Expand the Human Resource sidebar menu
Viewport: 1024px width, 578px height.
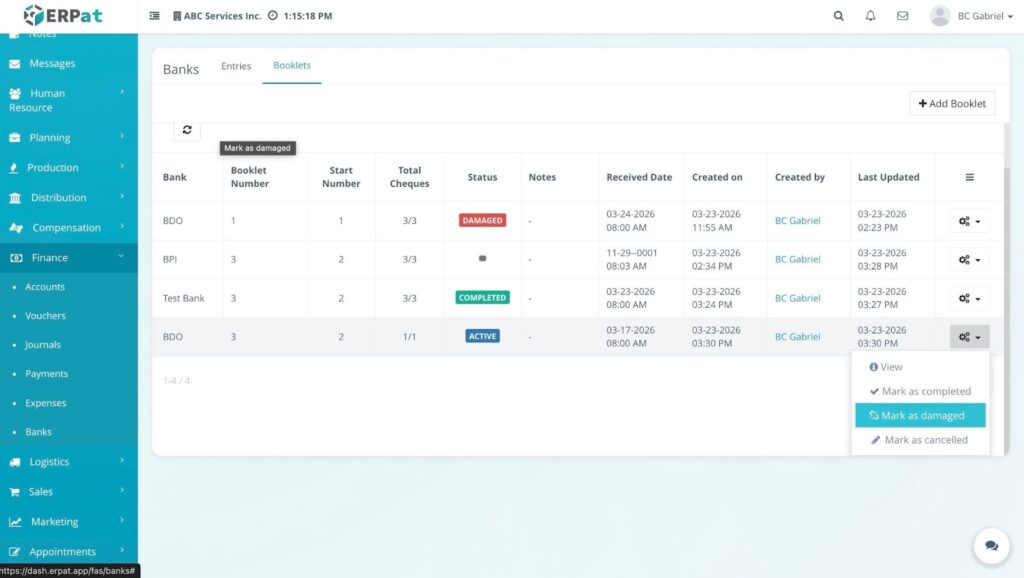point(67,100)
